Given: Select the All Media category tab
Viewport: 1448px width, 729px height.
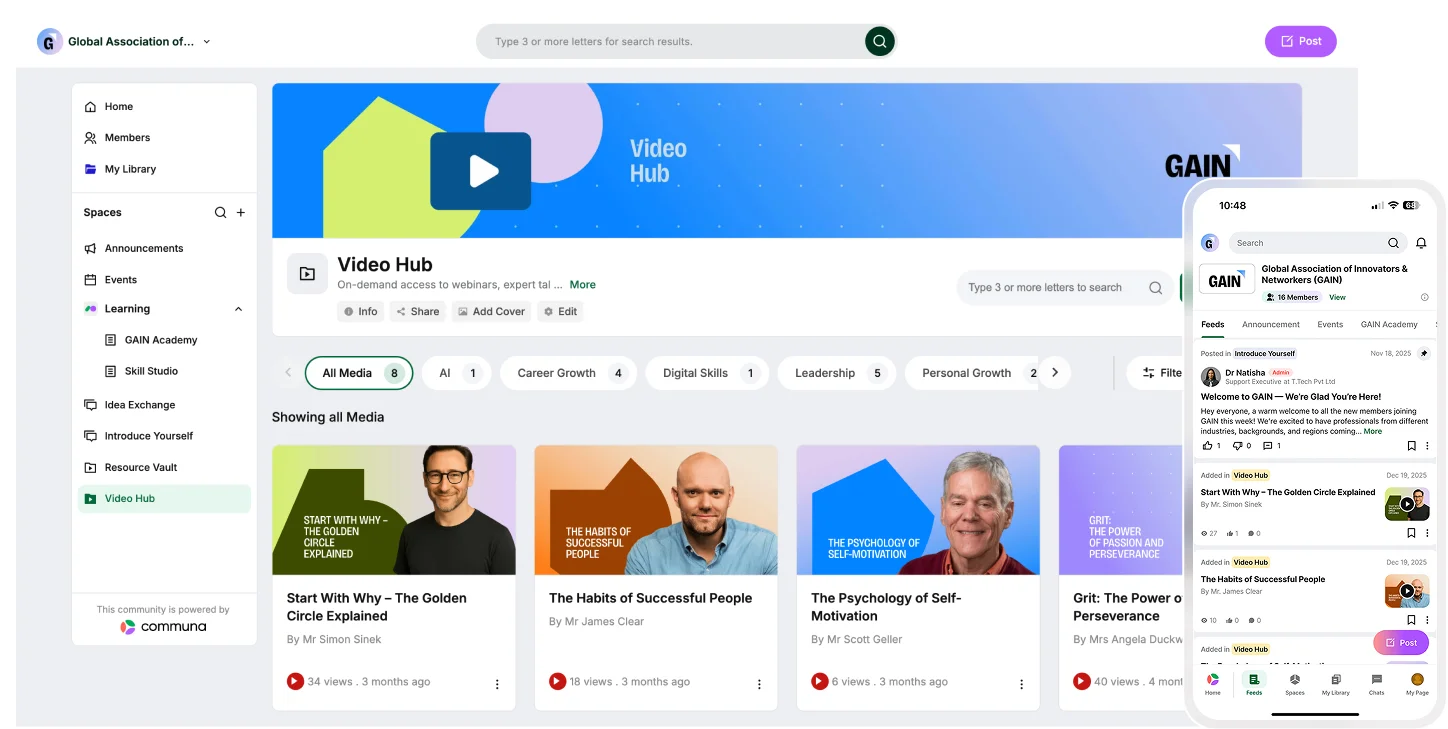Looking at the screenshot, I should pyautogui.click(x=359, y=373).
